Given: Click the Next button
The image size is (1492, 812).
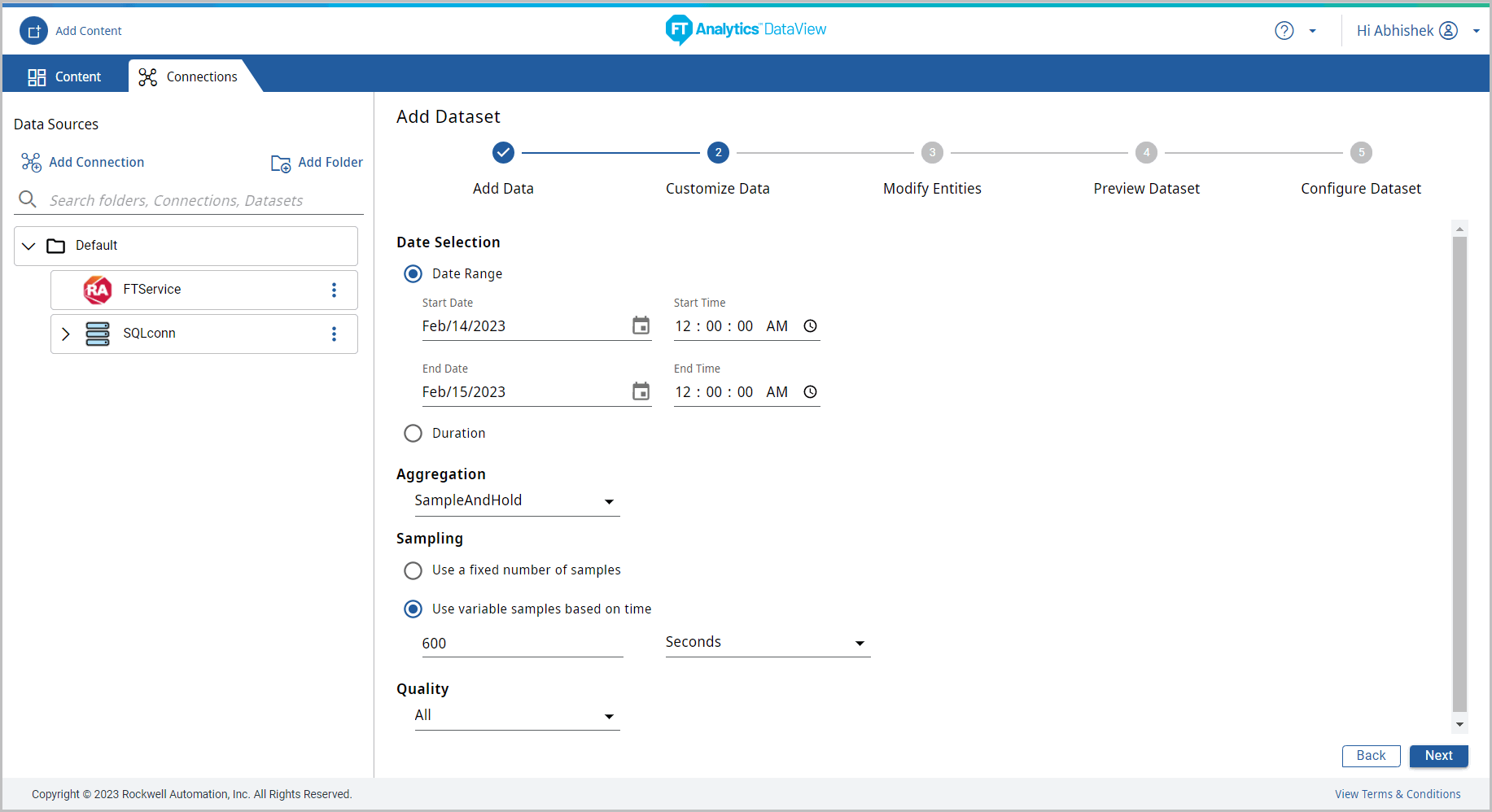Looking at the screenshot, I should point(1438,755).
